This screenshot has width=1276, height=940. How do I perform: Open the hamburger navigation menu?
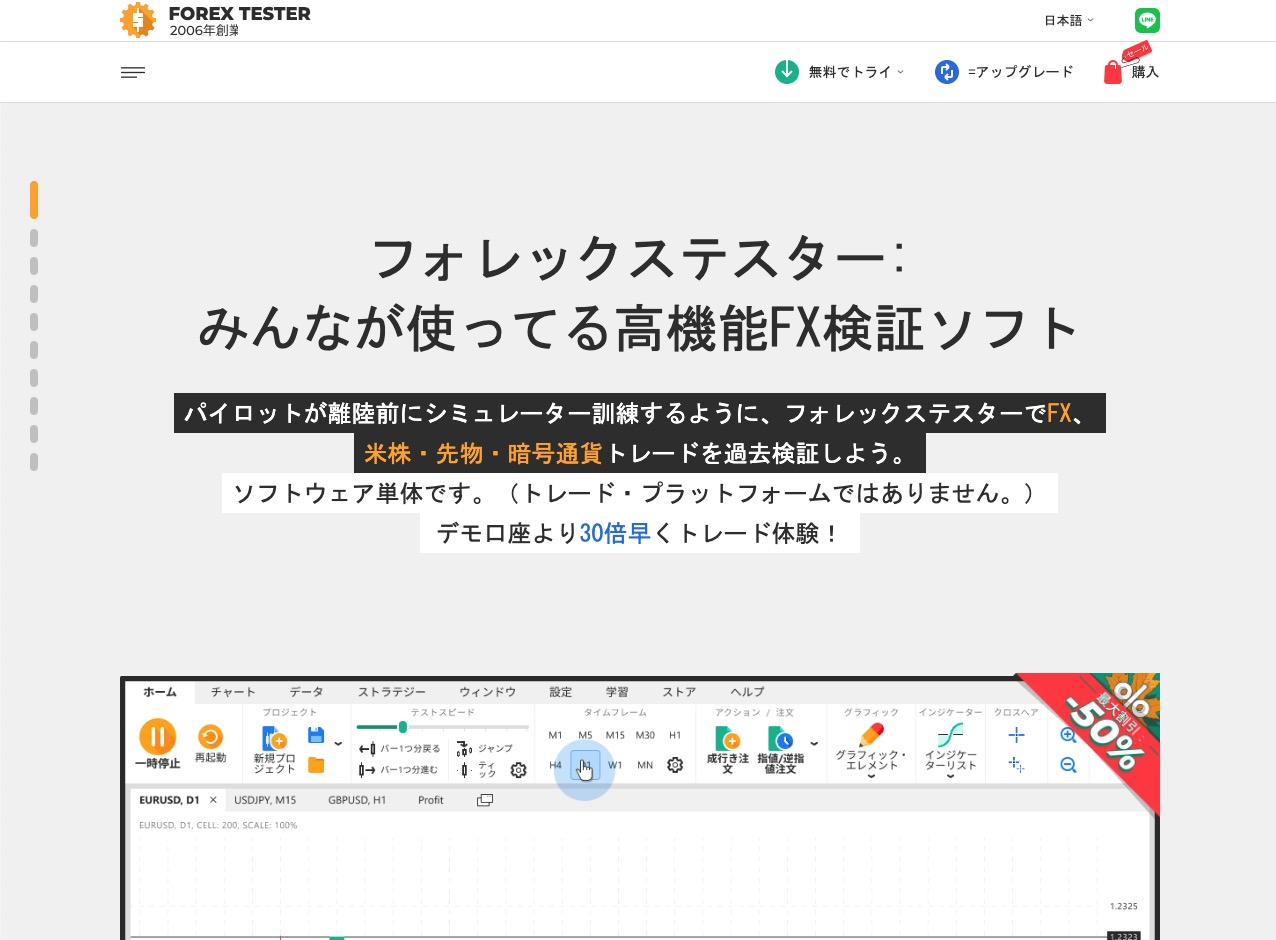point(133,72)
